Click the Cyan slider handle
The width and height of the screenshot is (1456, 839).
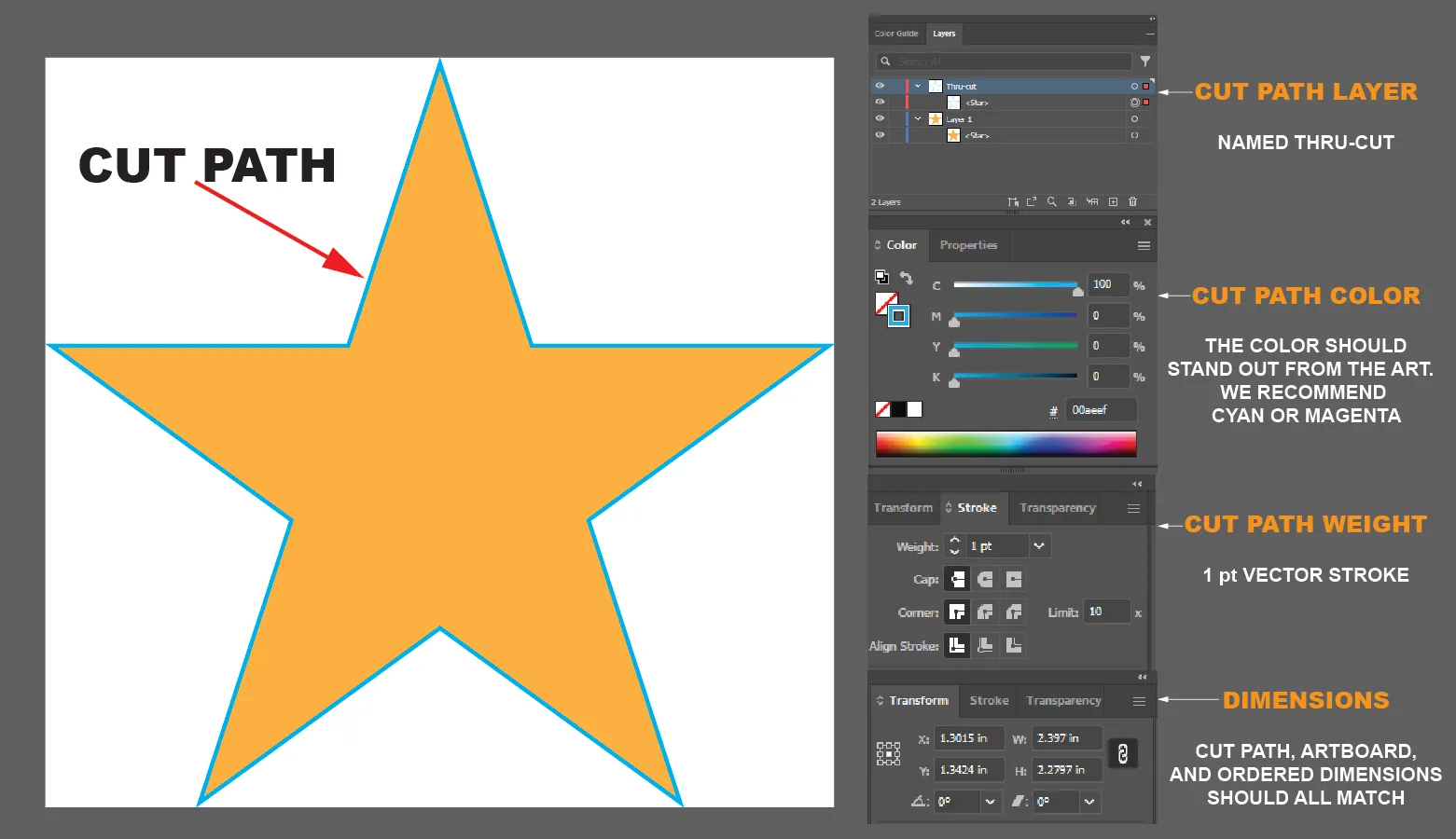[1078, 291]
